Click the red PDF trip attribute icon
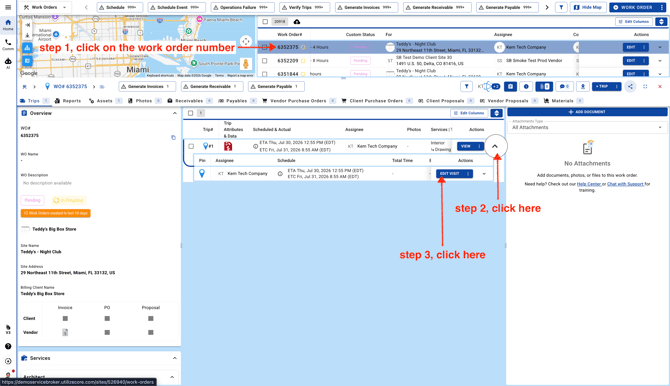670x386 pixels. click(228, 146)
